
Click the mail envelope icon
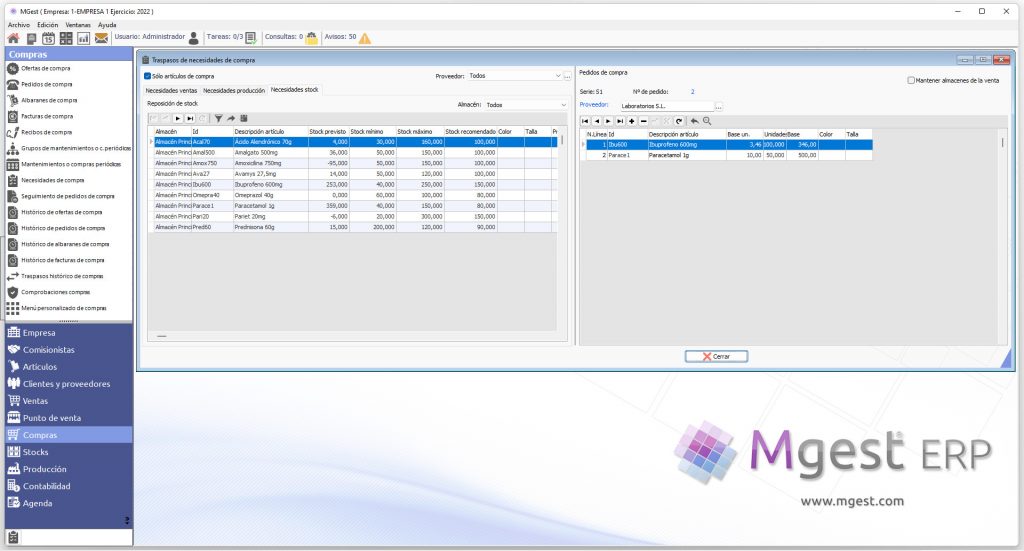pyautogui.click(x=101, y=39)
